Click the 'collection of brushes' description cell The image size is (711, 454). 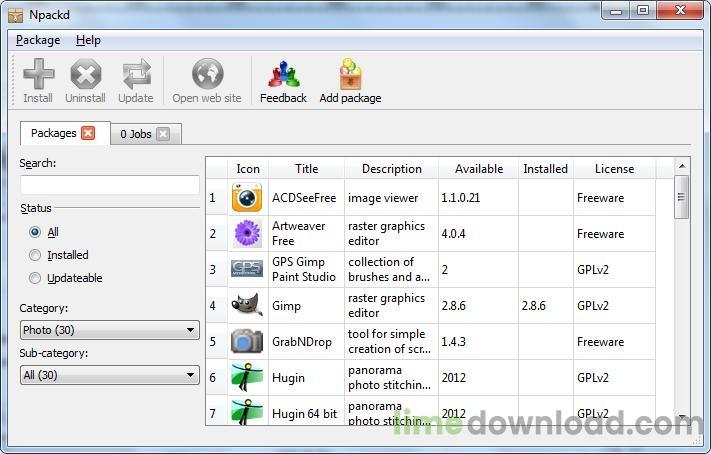pyautogui.click(x=392, y=269)
